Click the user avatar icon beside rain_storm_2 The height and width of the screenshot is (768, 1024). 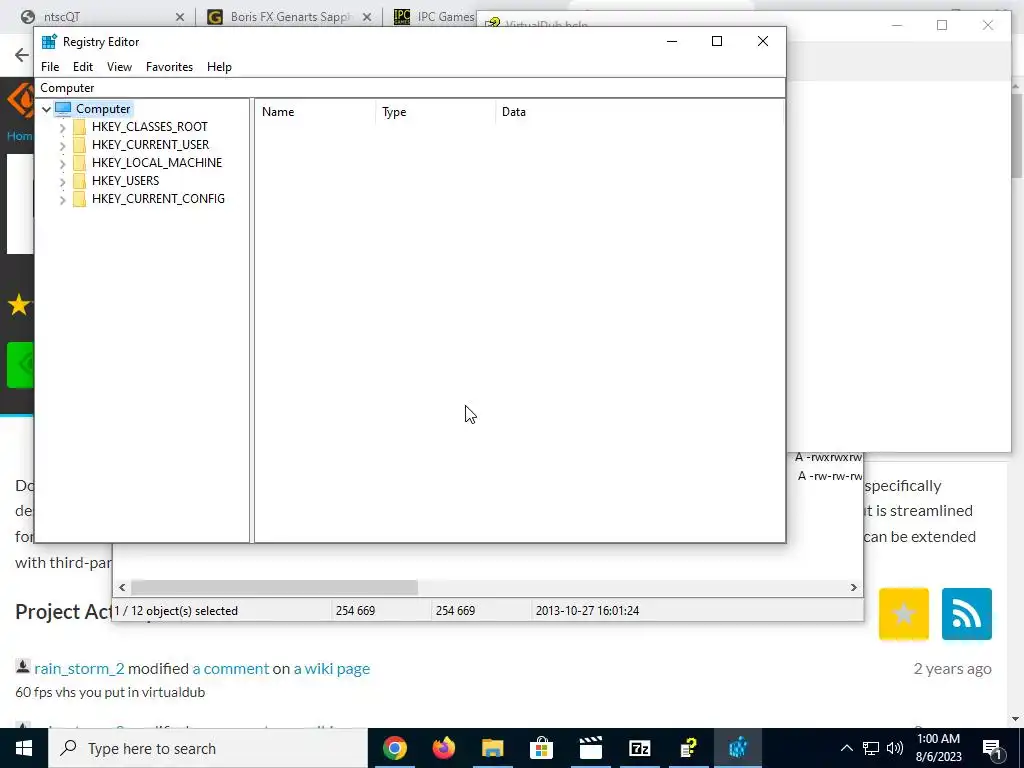click(22, 667)
